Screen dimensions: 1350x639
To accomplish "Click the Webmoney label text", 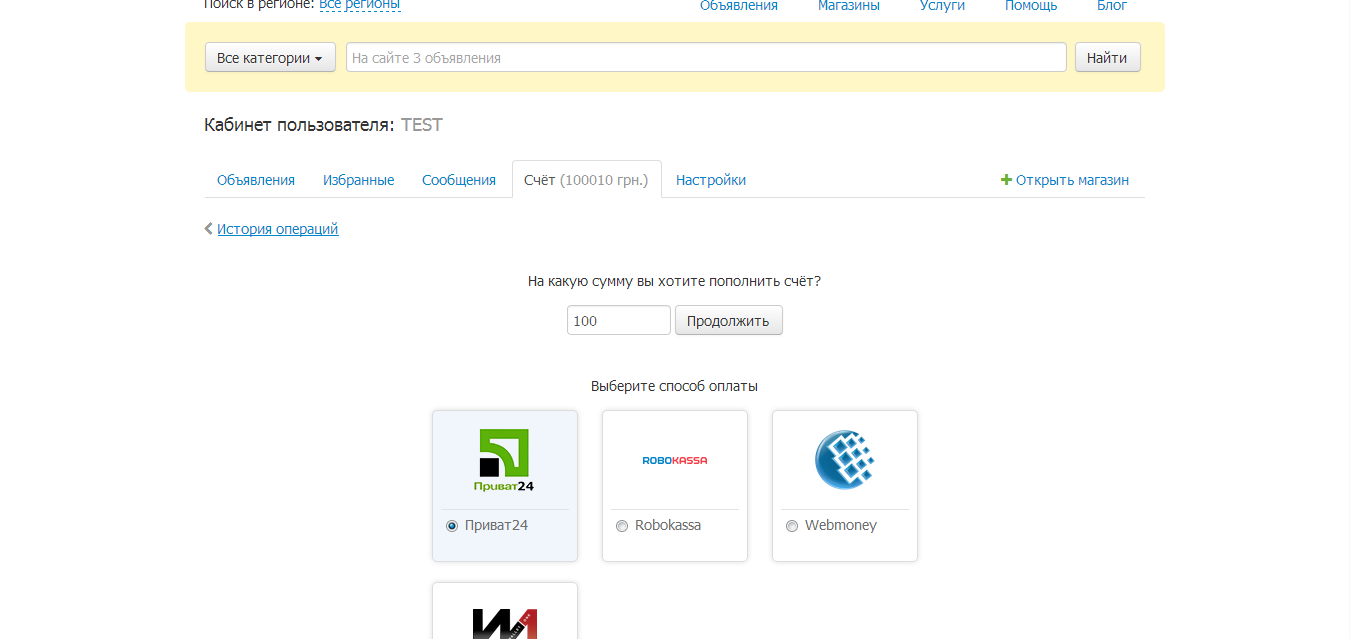I will click(x=841, y=525).
